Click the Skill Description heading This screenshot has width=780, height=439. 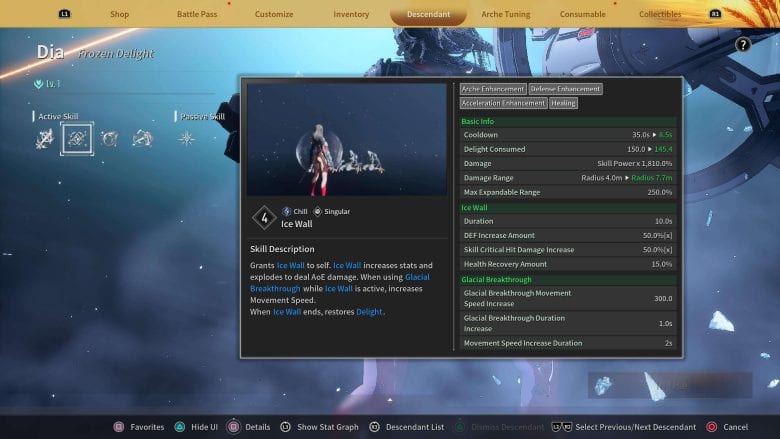tap(282, 249)
